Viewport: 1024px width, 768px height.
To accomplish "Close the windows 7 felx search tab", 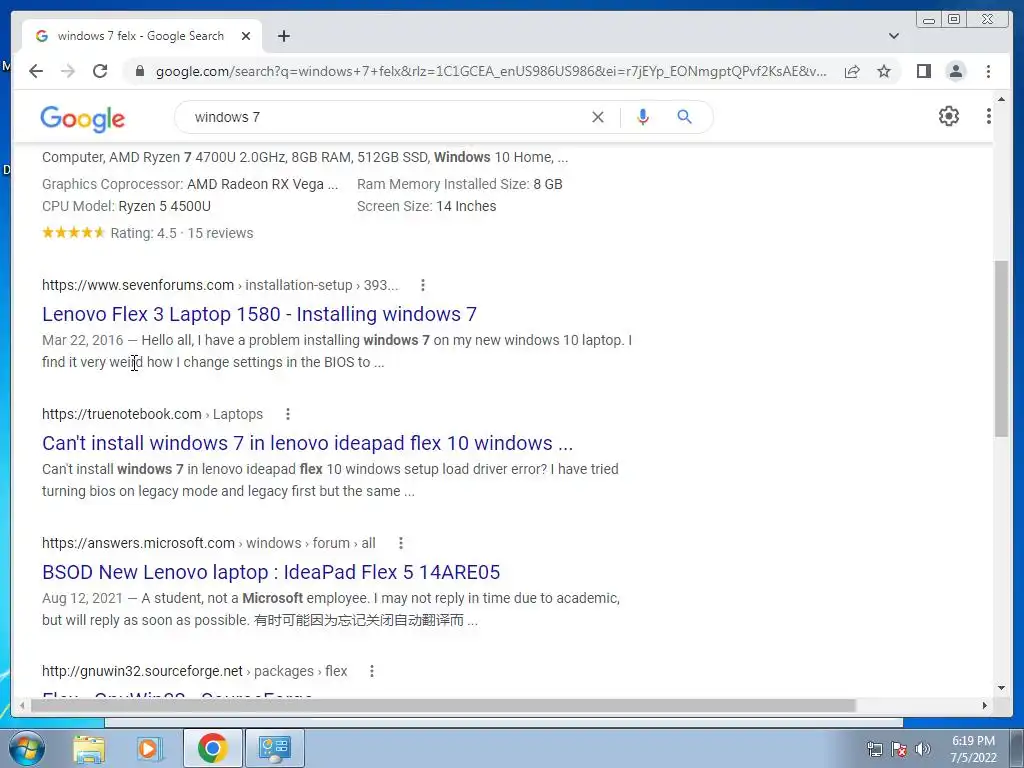I will [x=246, y=36].
